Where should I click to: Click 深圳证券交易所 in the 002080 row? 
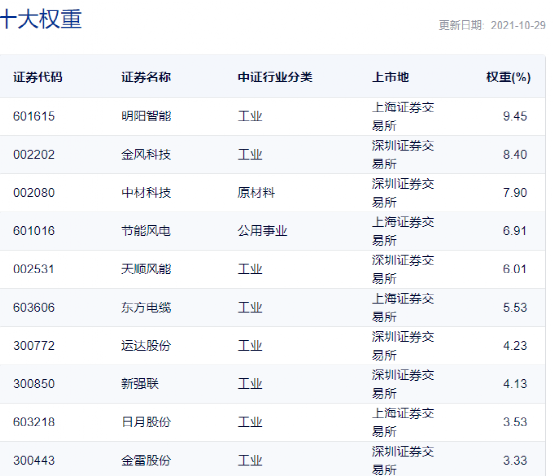403,193
